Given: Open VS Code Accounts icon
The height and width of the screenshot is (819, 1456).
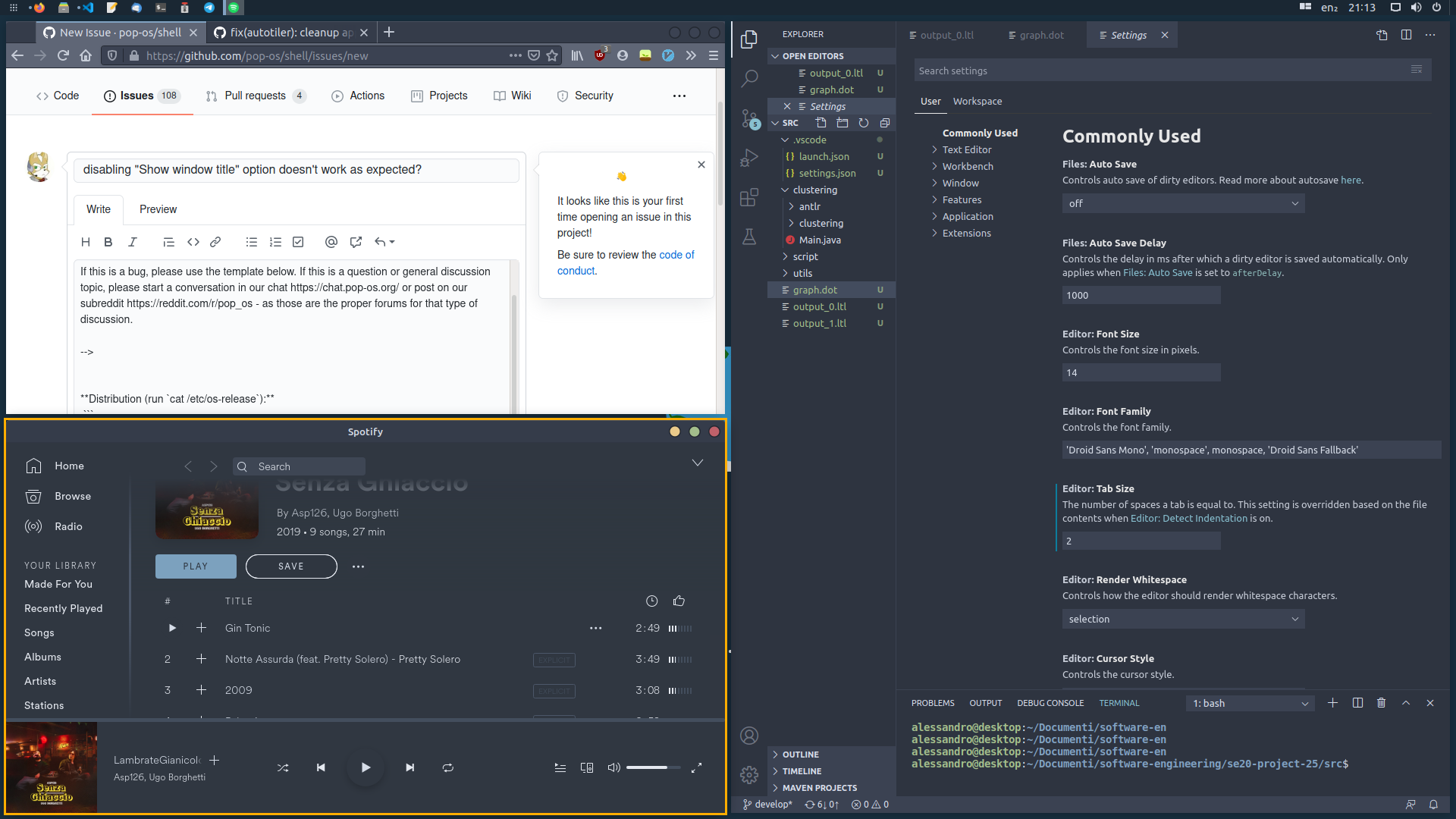Looking at the screenshot, I should (749, 736).
